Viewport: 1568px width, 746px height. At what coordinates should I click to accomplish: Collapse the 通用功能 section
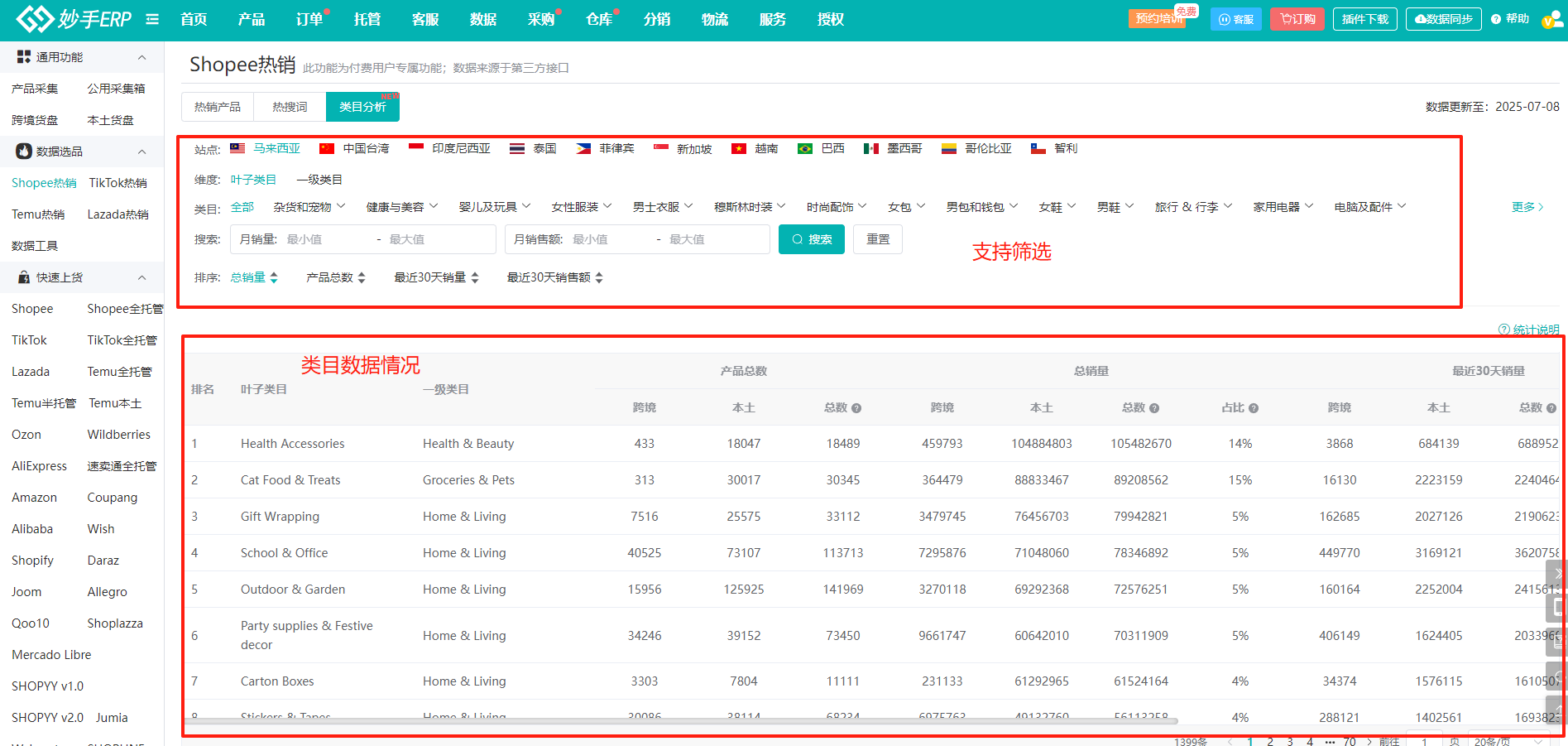point(141,57)
